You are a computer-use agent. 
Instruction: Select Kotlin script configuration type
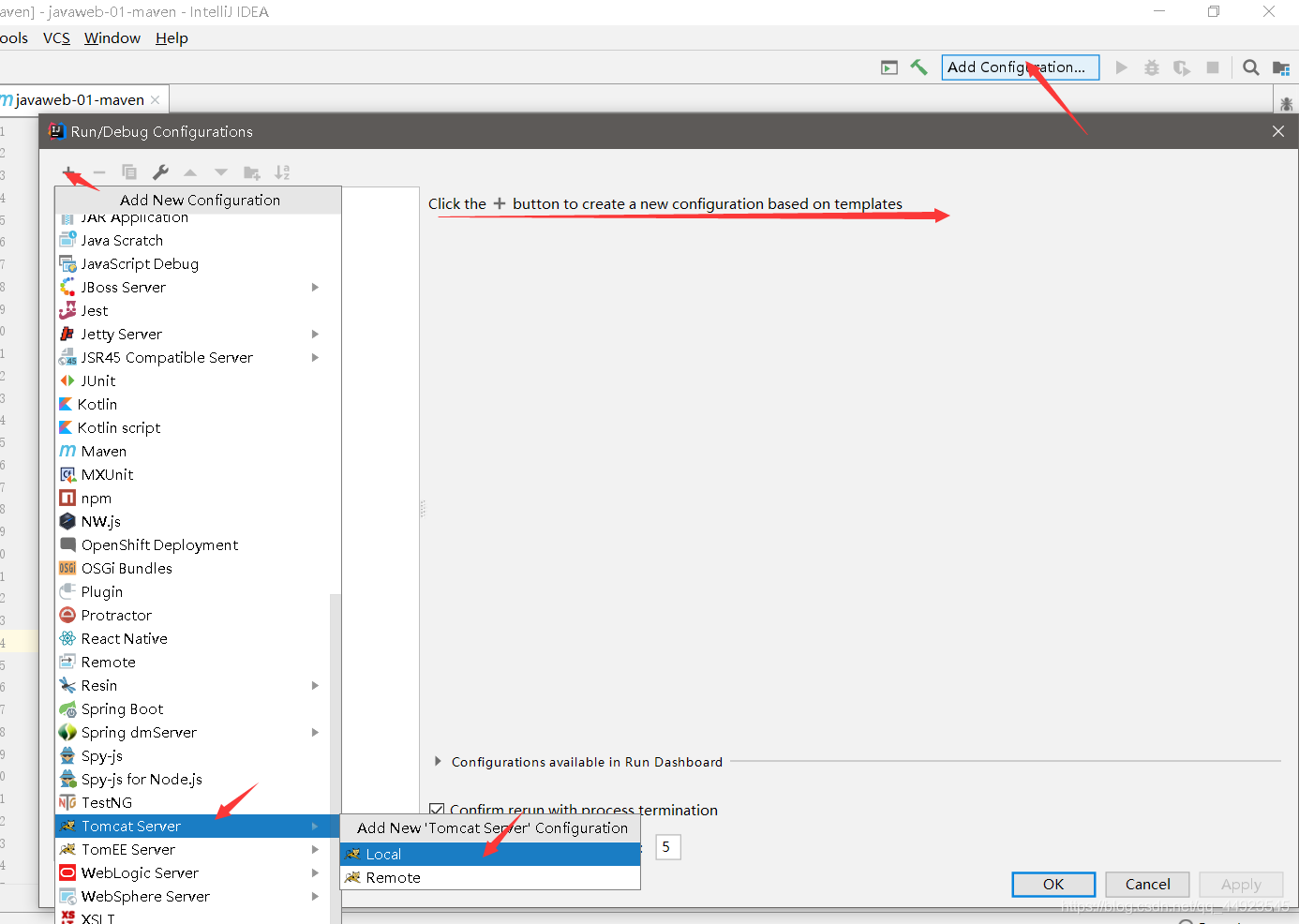point(198,427)
